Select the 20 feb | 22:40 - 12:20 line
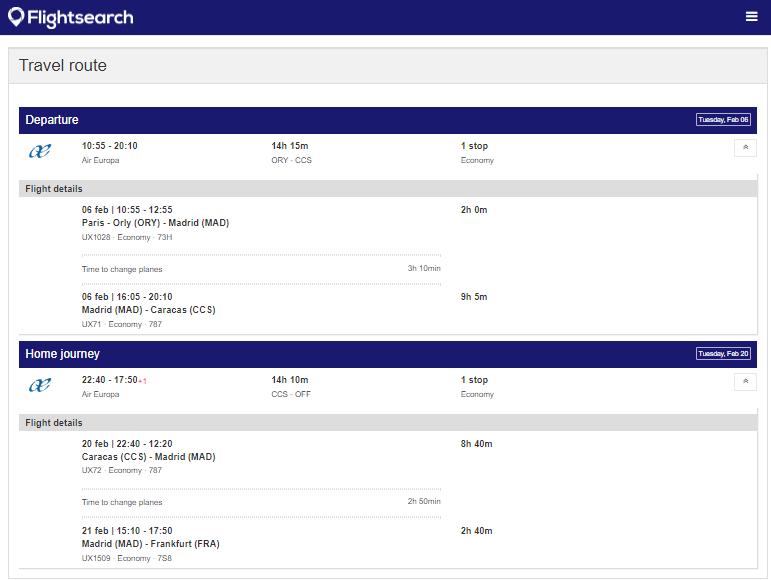771x580 pixels. coord(127,443)
